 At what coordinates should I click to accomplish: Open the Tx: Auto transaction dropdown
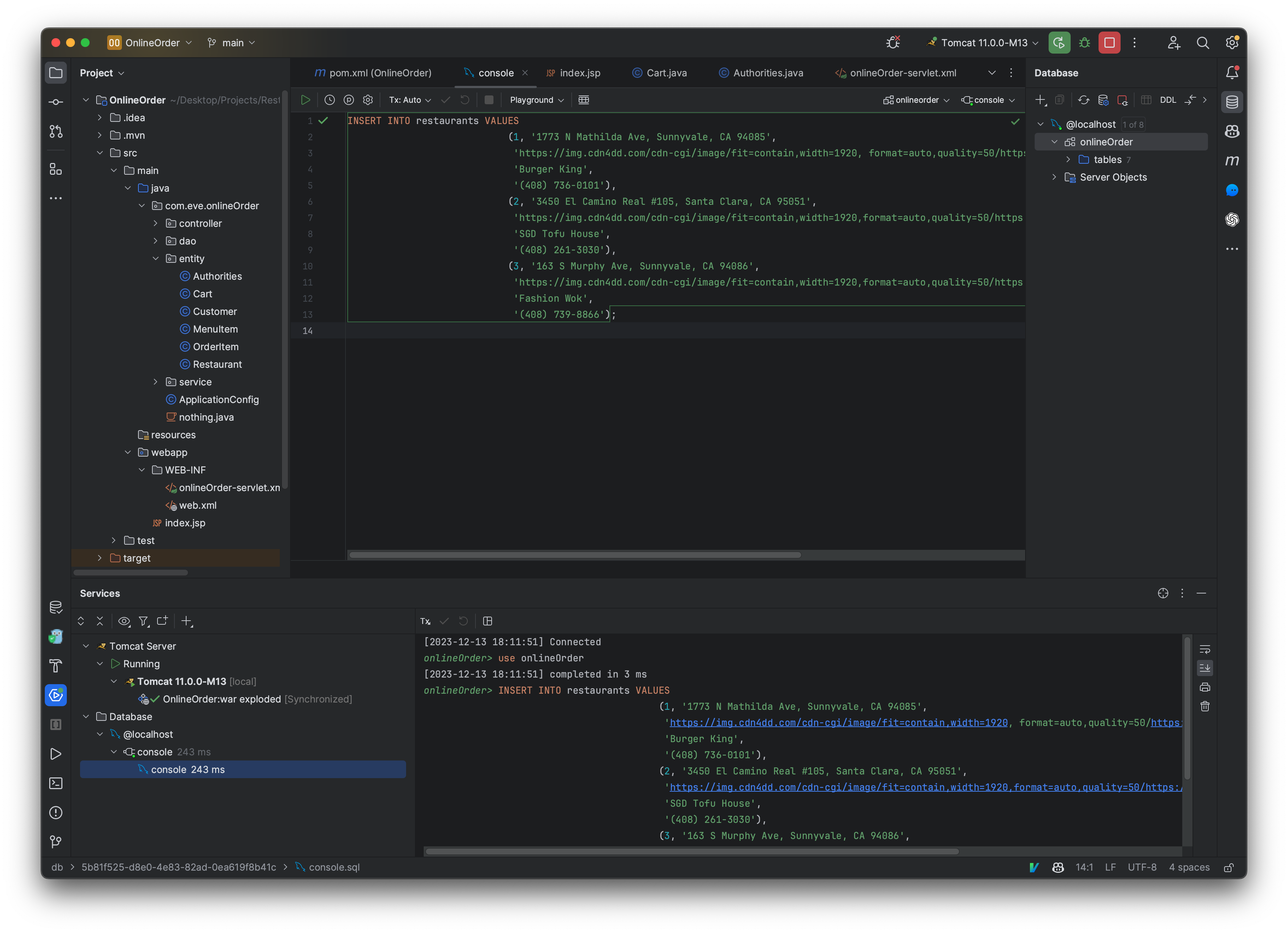[408, 100]
